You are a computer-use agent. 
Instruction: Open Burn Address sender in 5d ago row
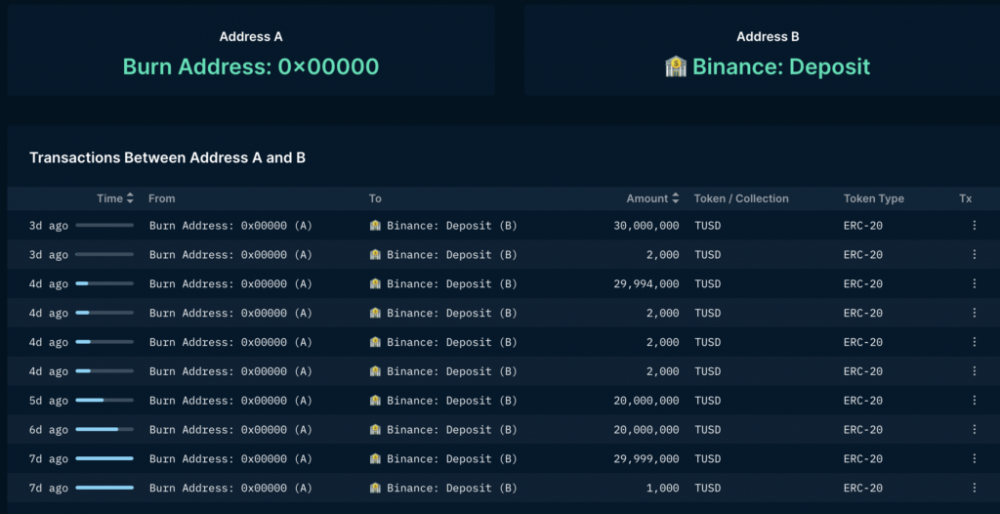(x=231, y=400)
